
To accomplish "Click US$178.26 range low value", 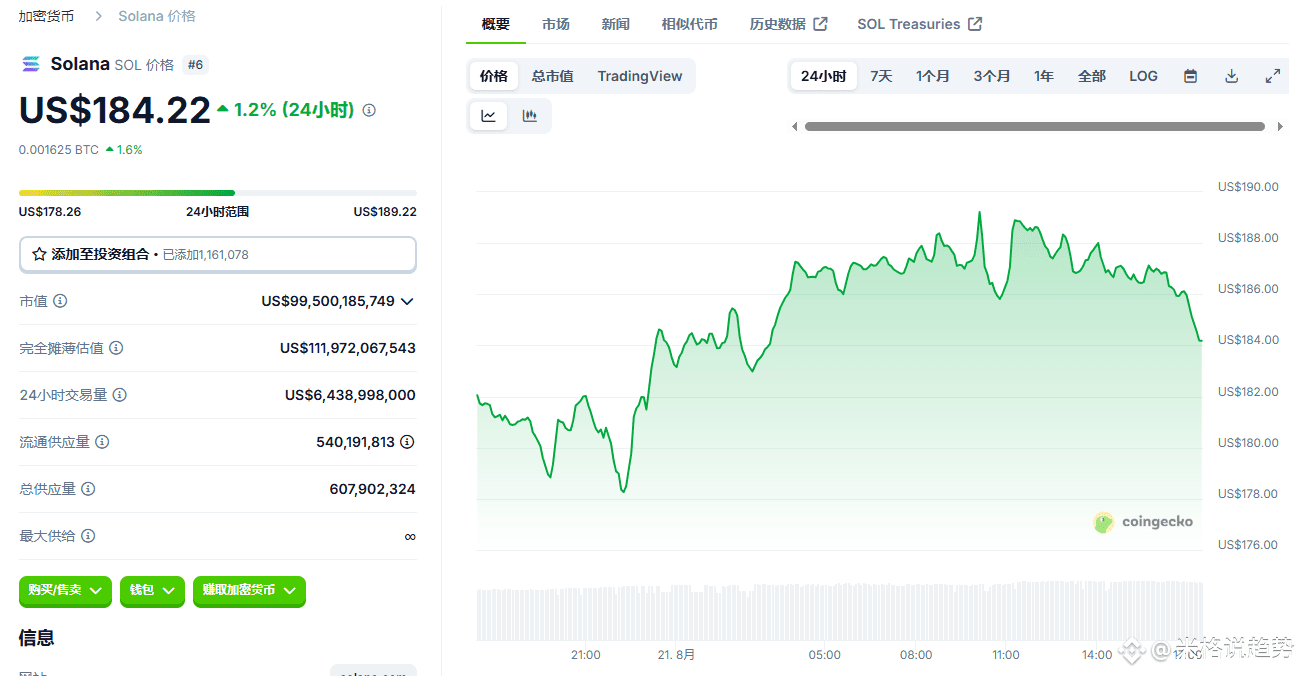I will tap(50, 212).
